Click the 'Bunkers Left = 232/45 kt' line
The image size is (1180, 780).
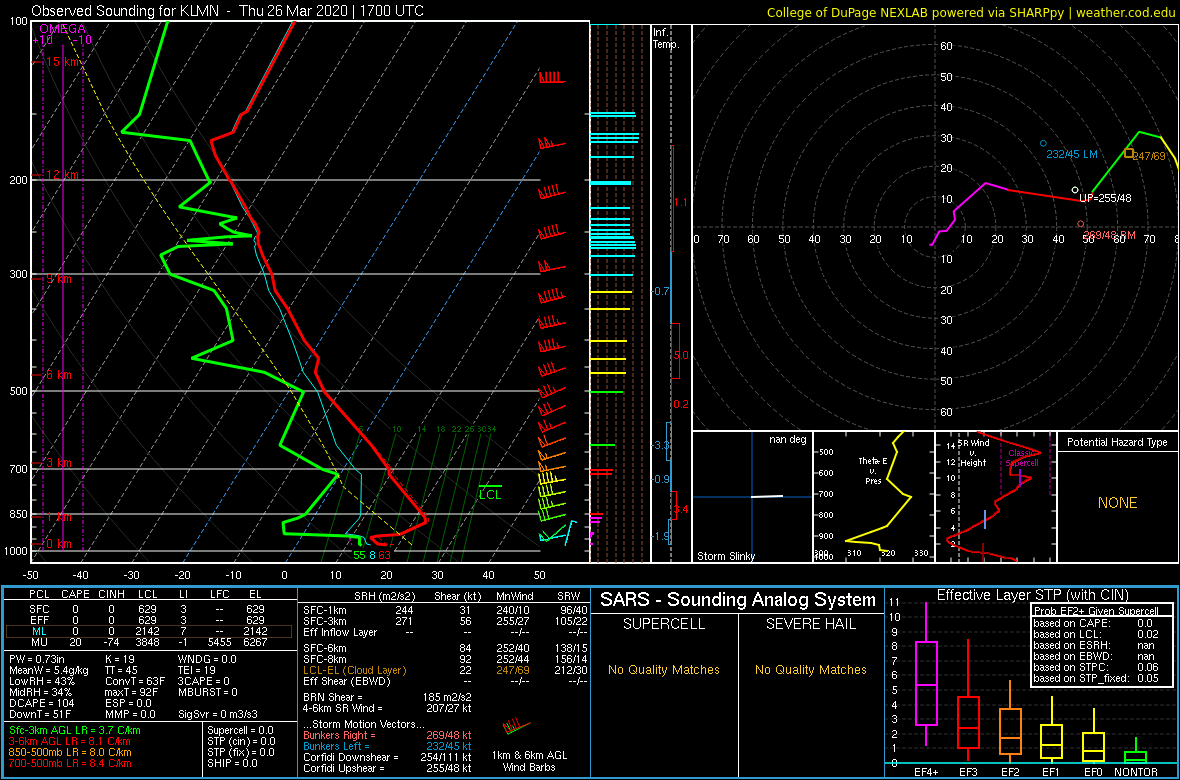tap(388, 745)
